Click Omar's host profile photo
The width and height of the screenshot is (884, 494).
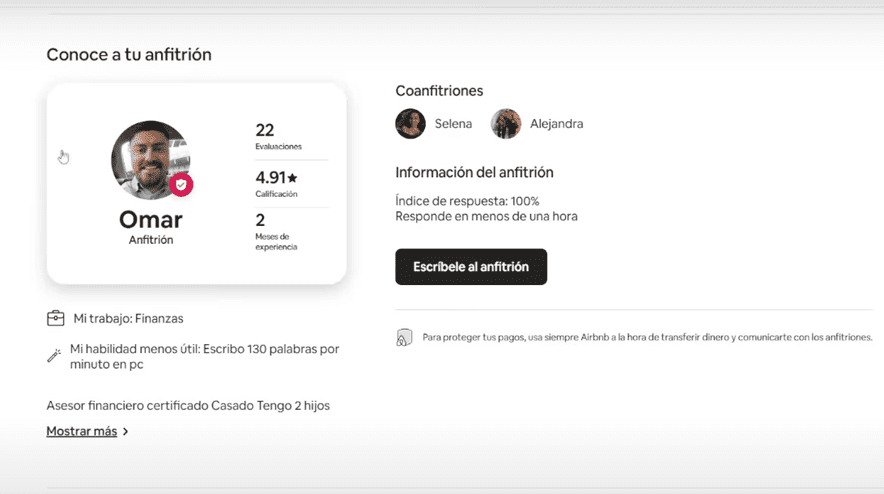coord(149,159)
